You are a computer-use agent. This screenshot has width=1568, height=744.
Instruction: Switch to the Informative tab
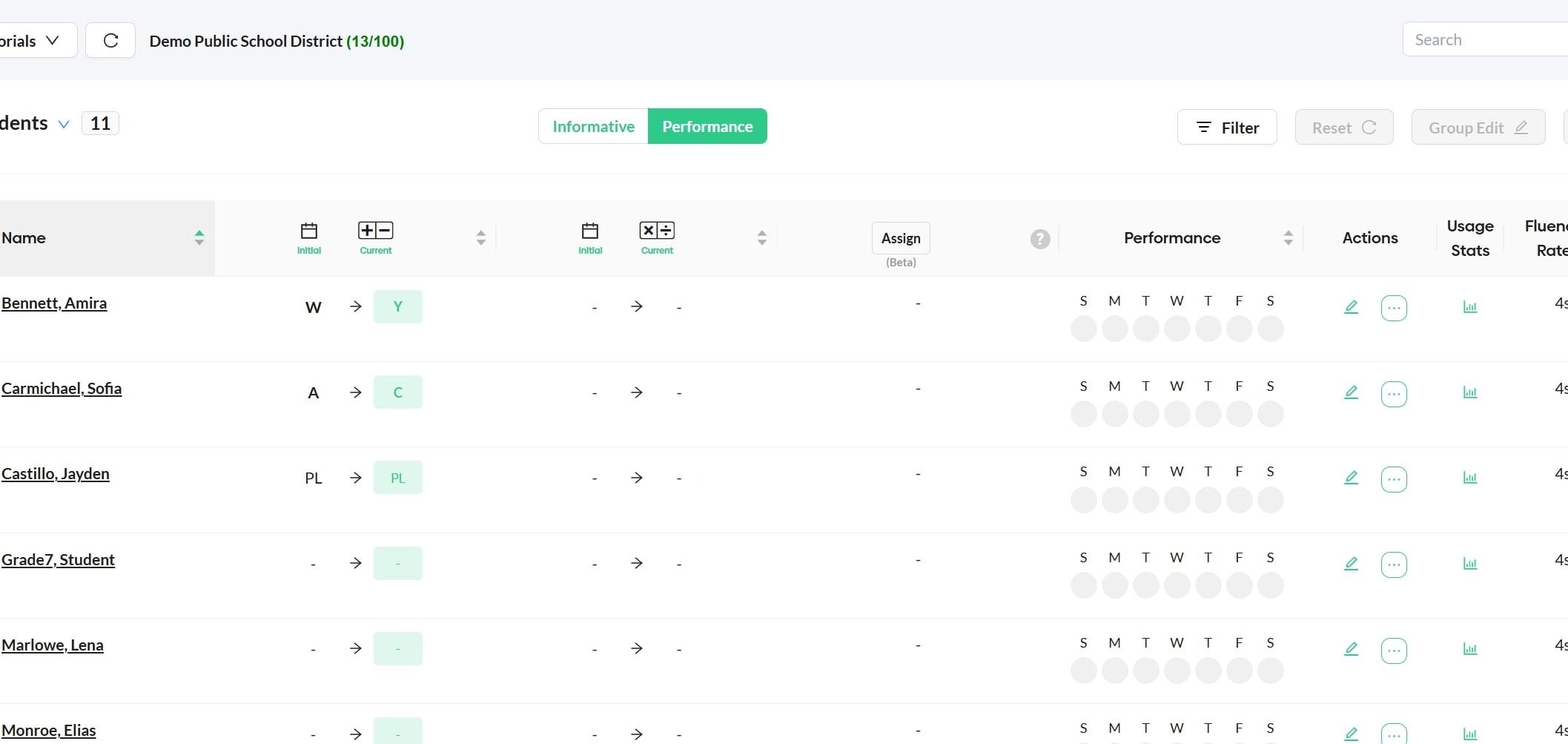coord(593,126)
